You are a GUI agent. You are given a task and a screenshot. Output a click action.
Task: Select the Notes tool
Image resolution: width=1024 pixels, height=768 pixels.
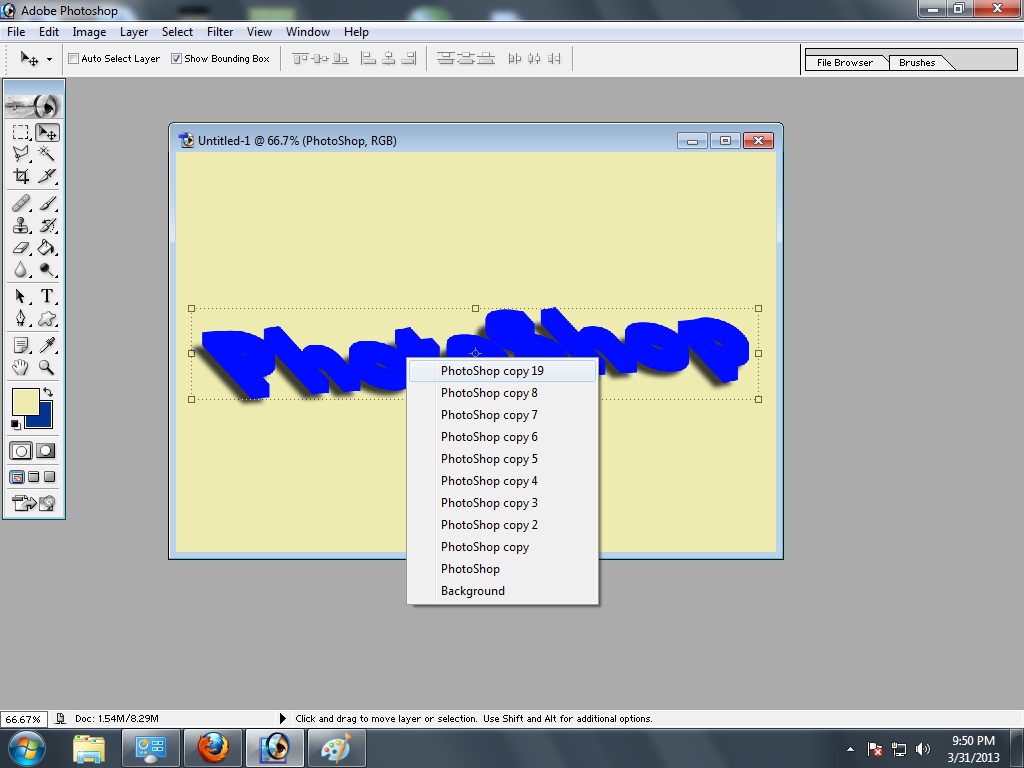coord(20,345)
